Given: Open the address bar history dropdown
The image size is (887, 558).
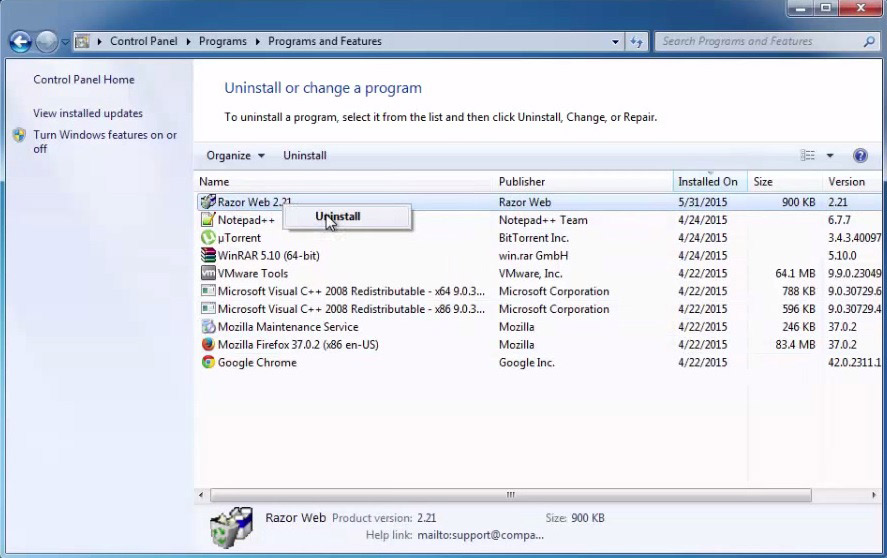Looking at the screenshot, I should (616, 42).
